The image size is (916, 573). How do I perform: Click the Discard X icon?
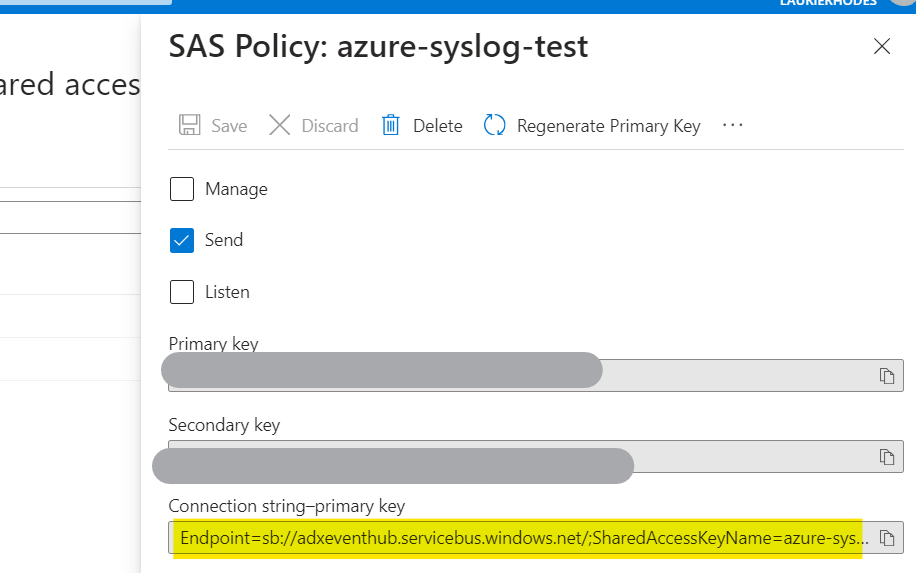[x=279, y=125]
